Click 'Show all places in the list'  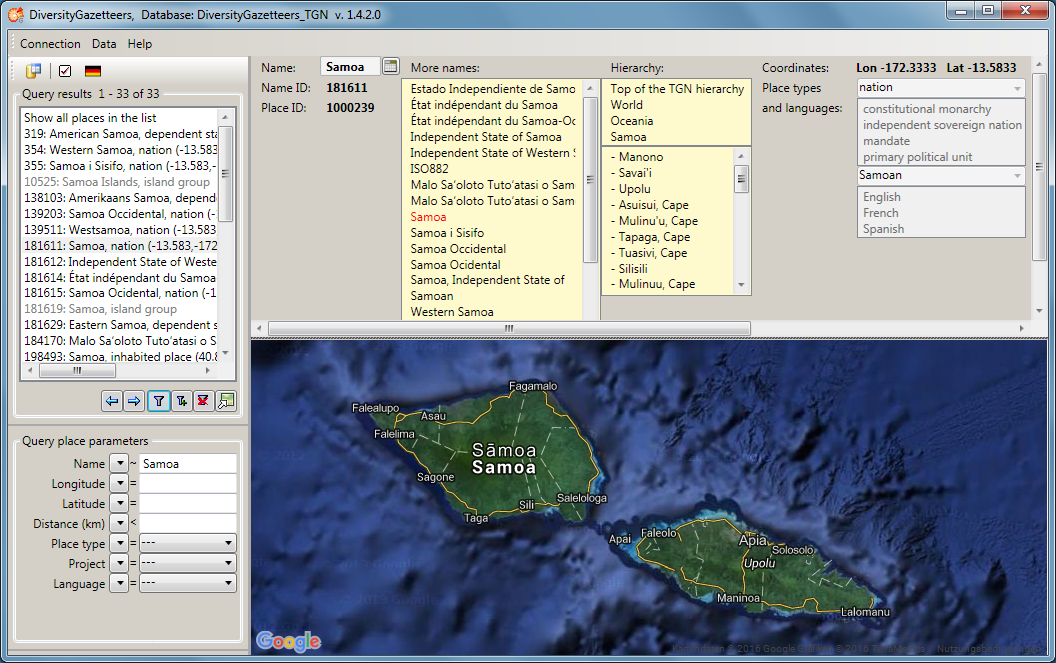[x=90, y=118]
